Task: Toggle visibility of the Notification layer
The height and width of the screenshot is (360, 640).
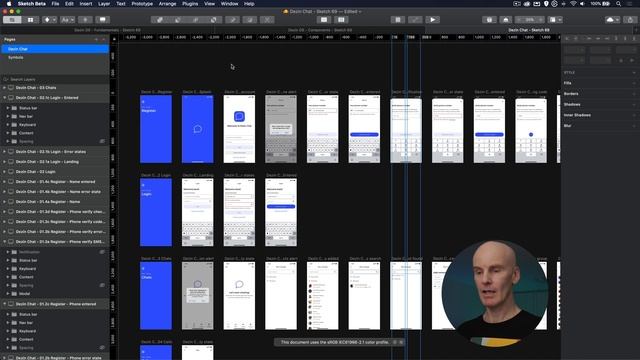Action: pyautogui.click(x=102, y=252)
